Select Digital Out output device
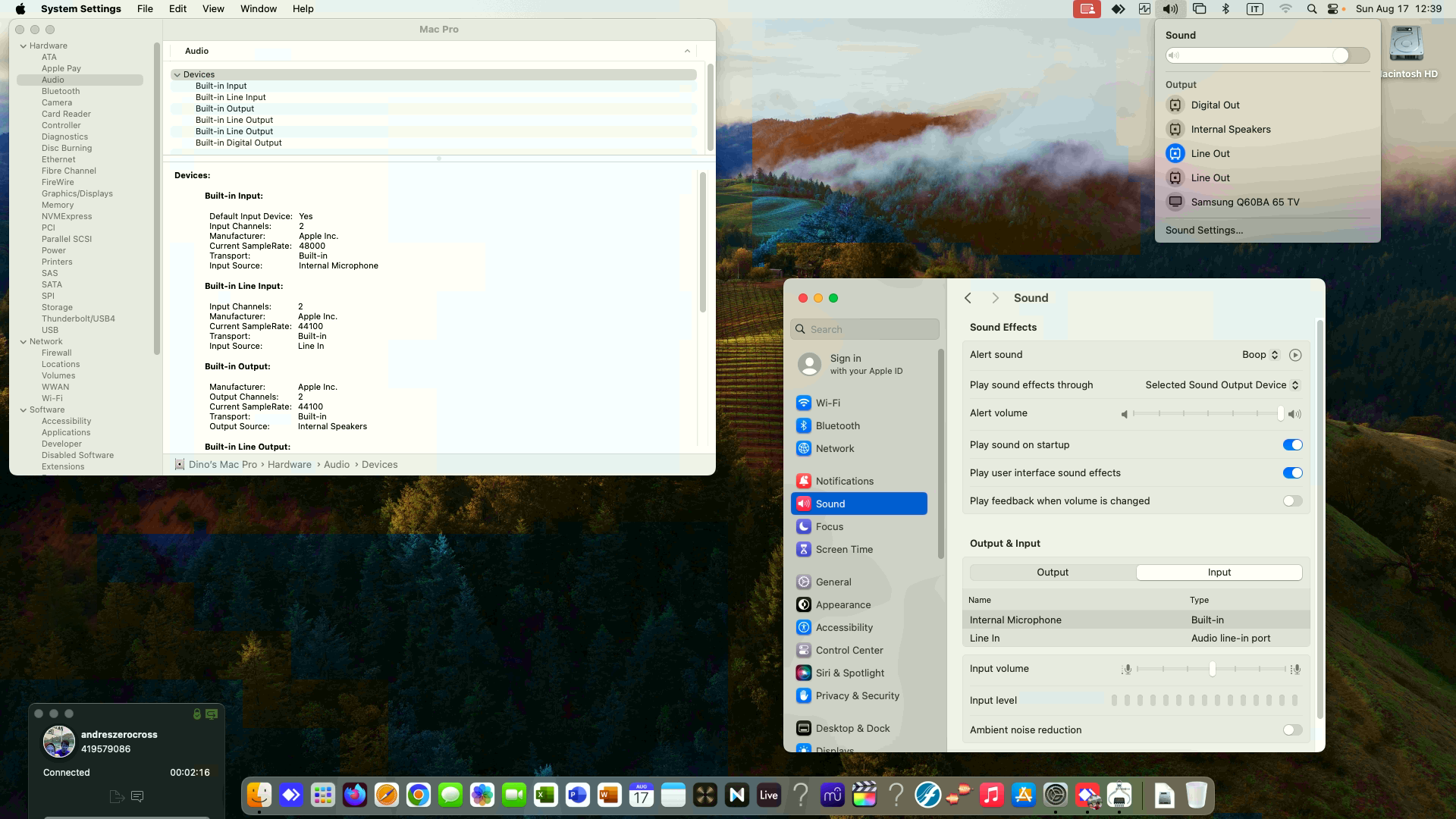 1267,105
